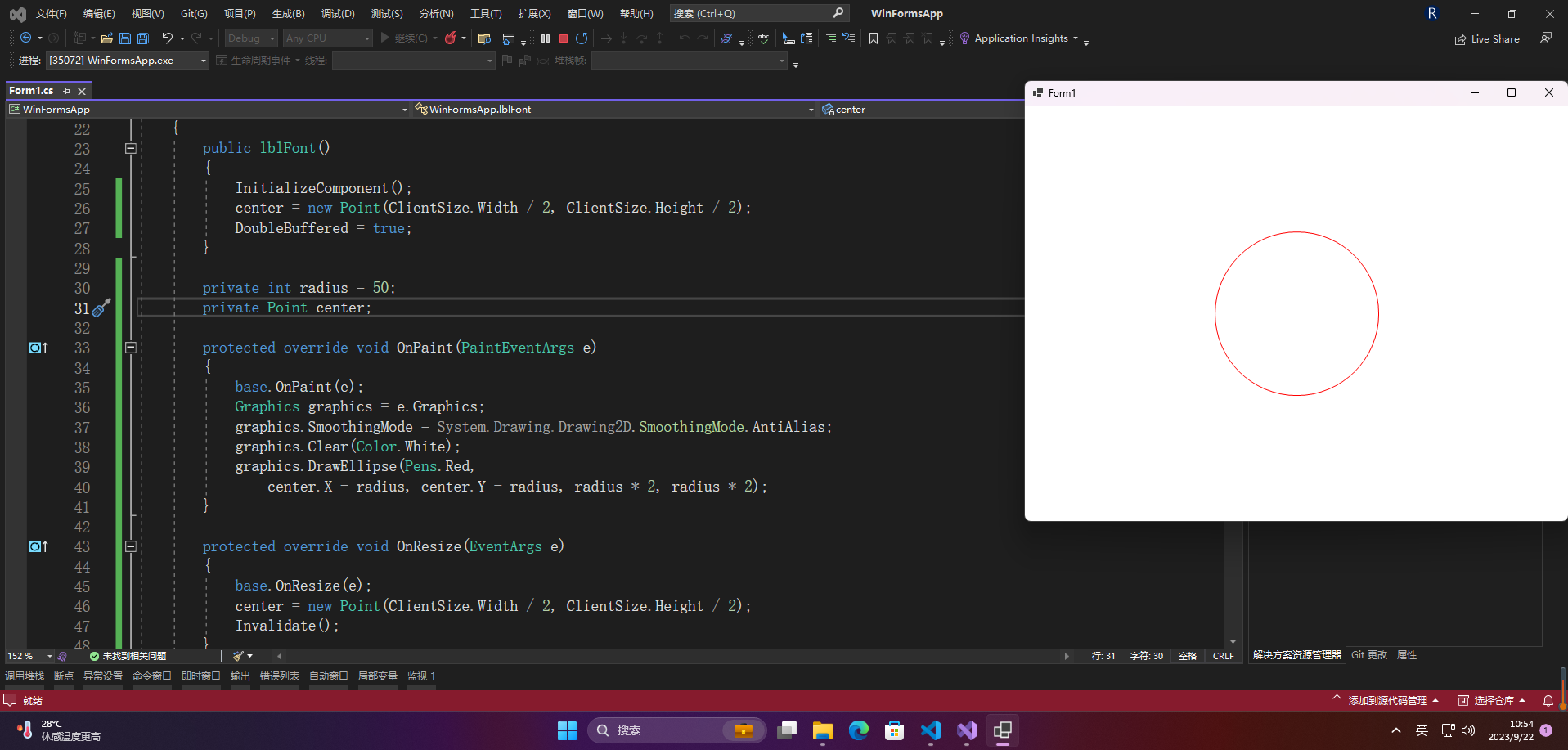Click the Toggle Bookmark icon

click(874, 38)
